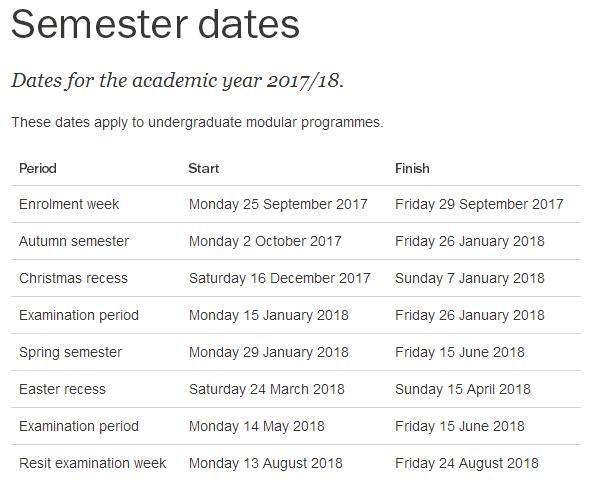Screen dimensions: 589x494
Task: Click Saturday 16 December 2017 cell
Action: coord(279,278)
